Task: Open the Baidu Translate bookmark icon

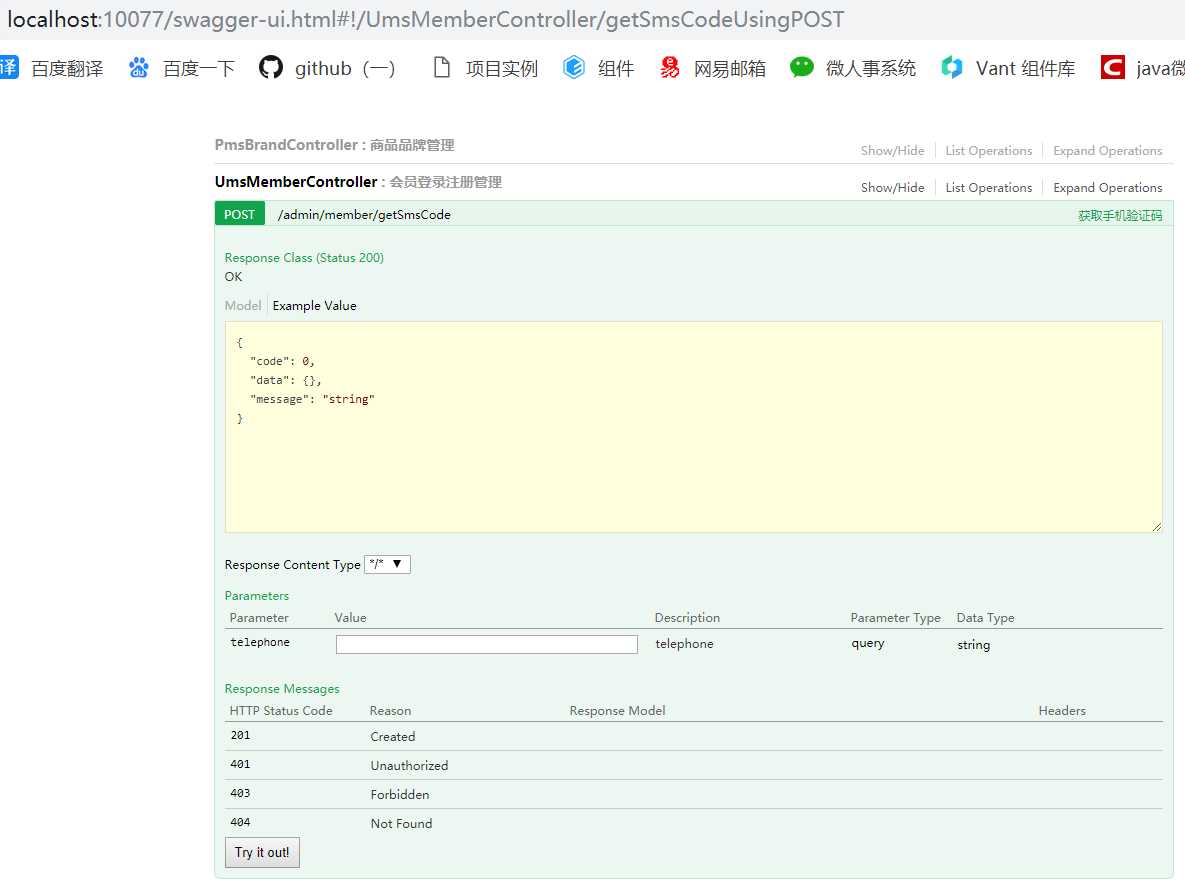Action: (x=8, y=67)
